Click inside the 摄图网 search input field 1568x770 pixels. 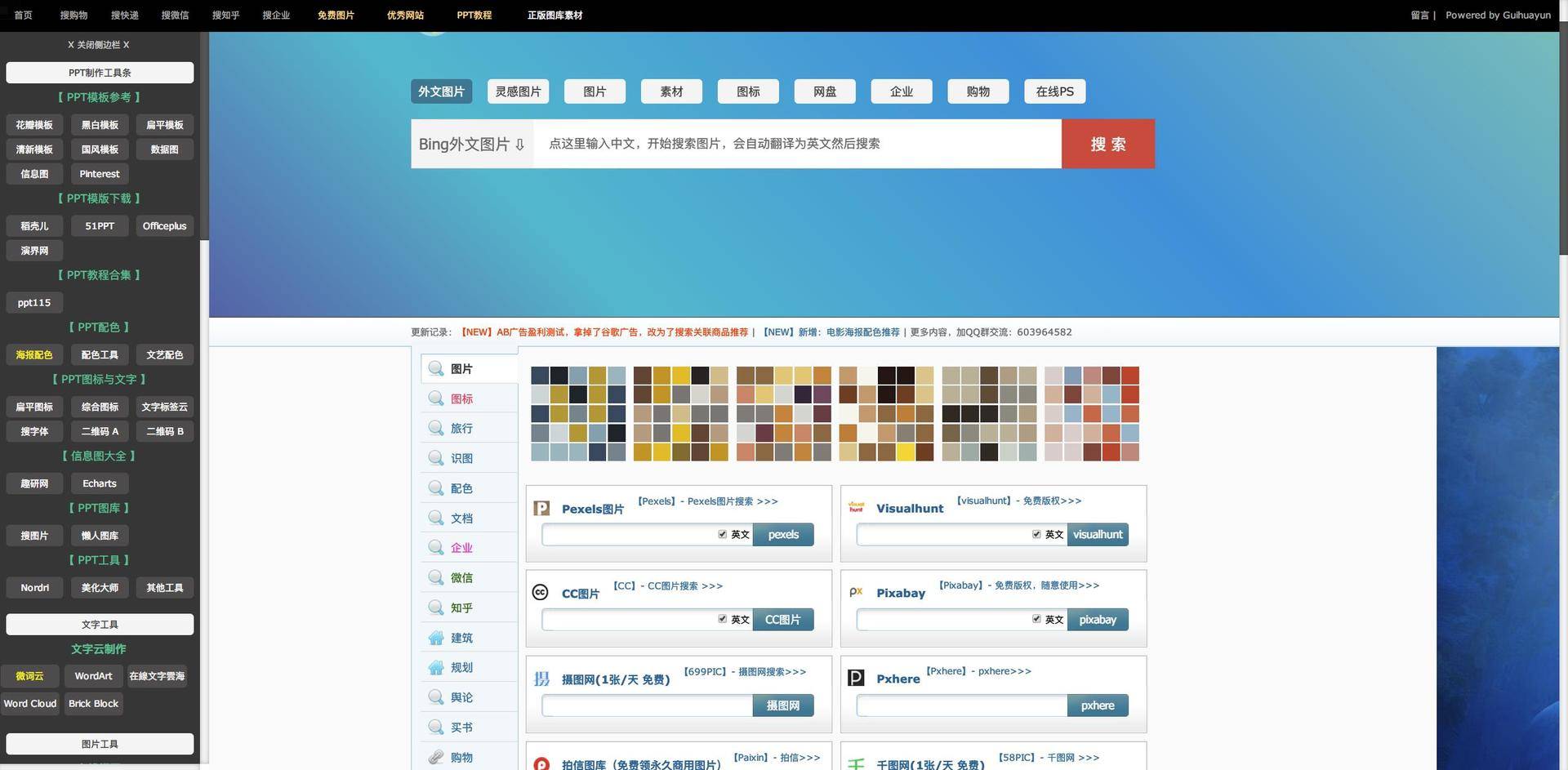pos(645,705)
